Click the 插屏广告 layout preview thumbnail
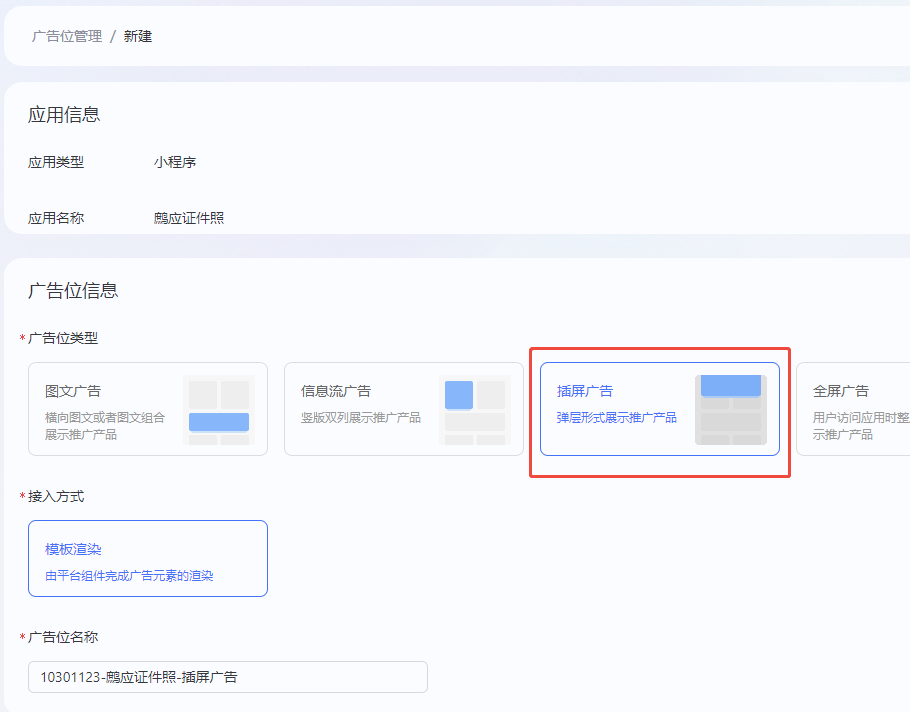Viewport: 910px width, 712px height. pos(731,410)
